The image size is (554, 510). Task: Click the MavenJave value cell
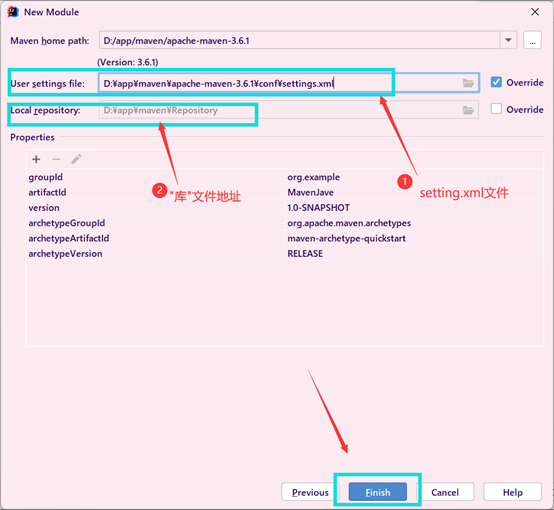pyautogui.click(x=413, y=192)
